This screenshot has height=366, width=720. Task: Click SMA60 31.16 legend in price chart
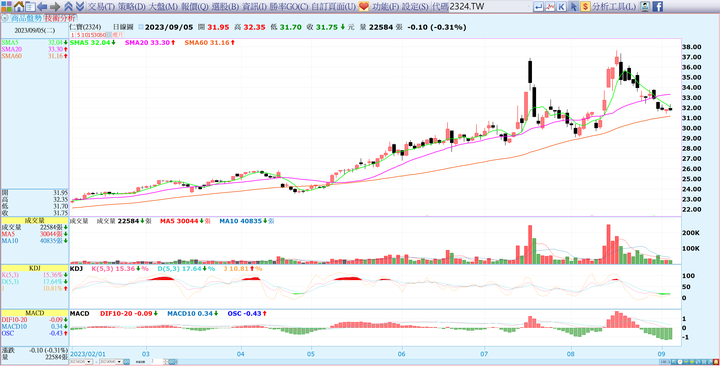pyautogui.click(x=210, y=42)
